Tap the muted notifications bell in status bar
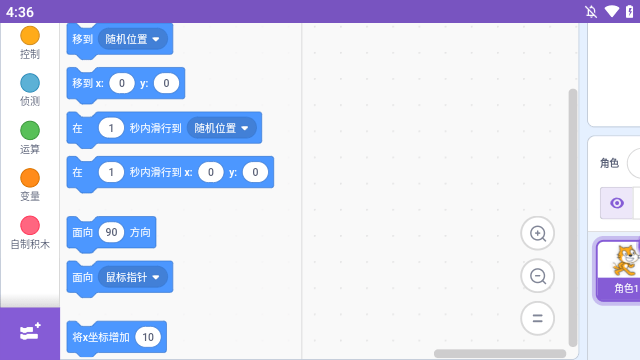Image resolution: width=640 pixels, height=360 pixels. (591, 11)
